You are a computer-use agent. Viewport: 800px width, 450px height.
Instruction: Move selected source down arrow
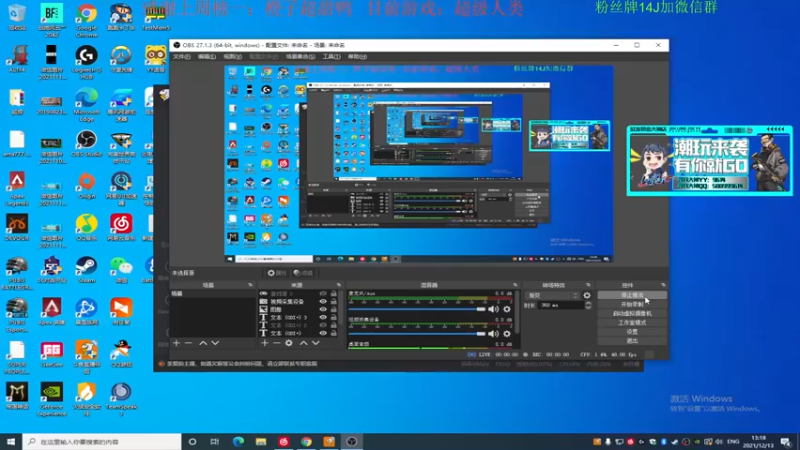pos(316,343)
